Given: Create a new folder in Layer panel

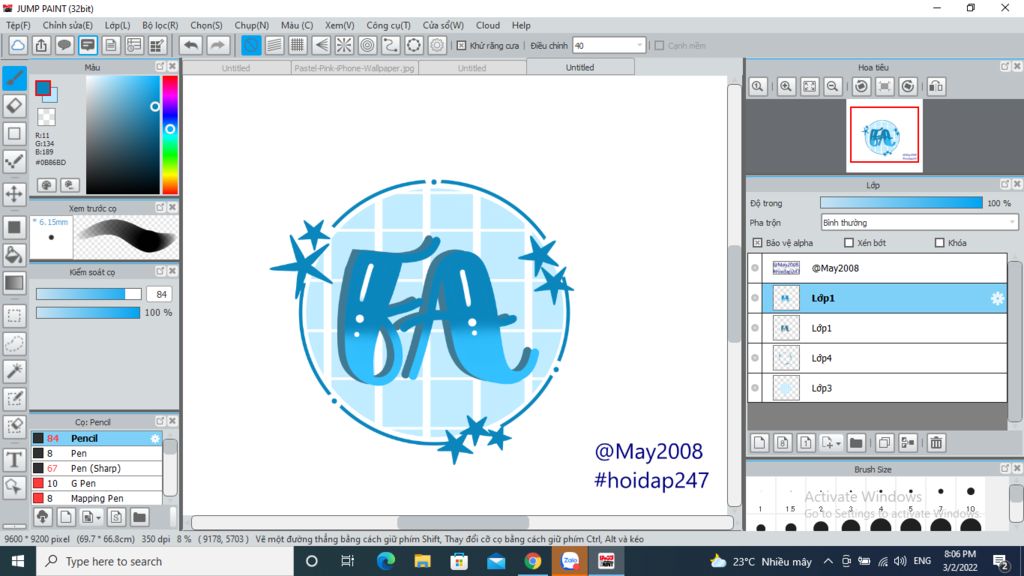Looking at the screenshot, I should [856, 443].
